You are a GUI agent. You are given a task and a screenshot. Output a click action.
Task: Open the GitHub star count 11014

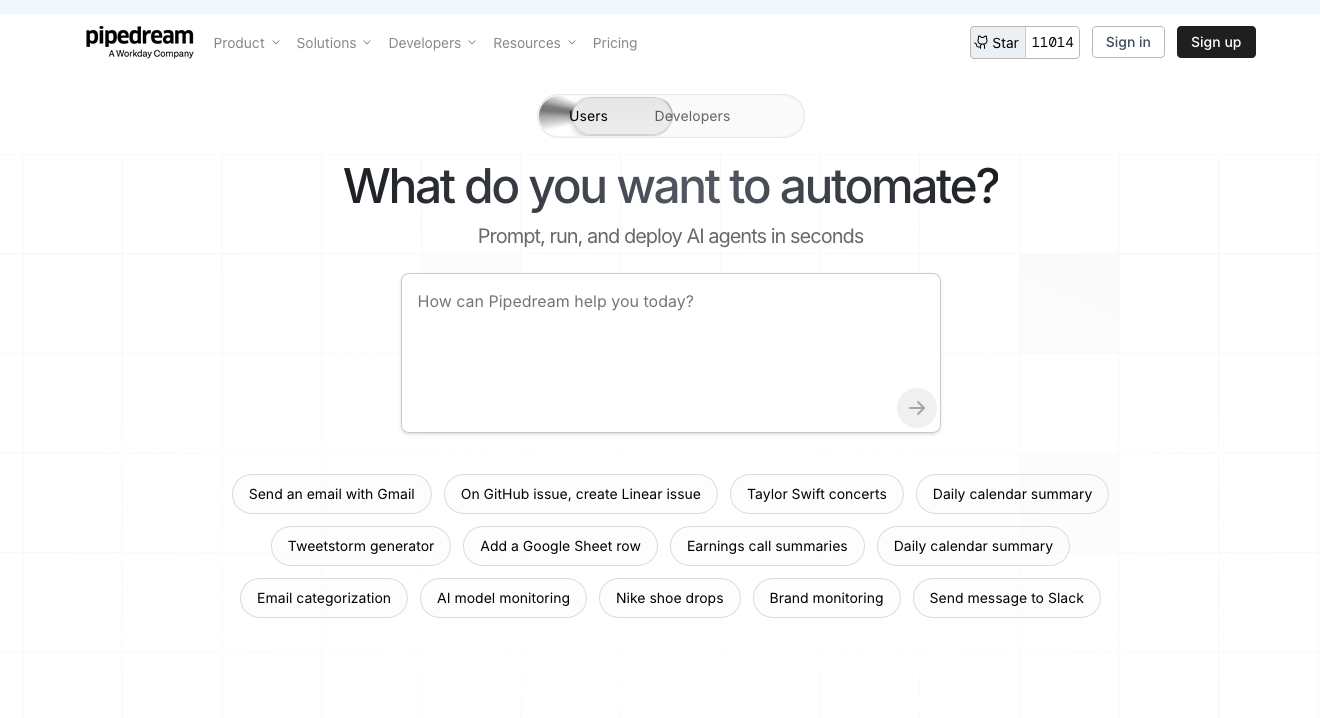click(1052, 43)
